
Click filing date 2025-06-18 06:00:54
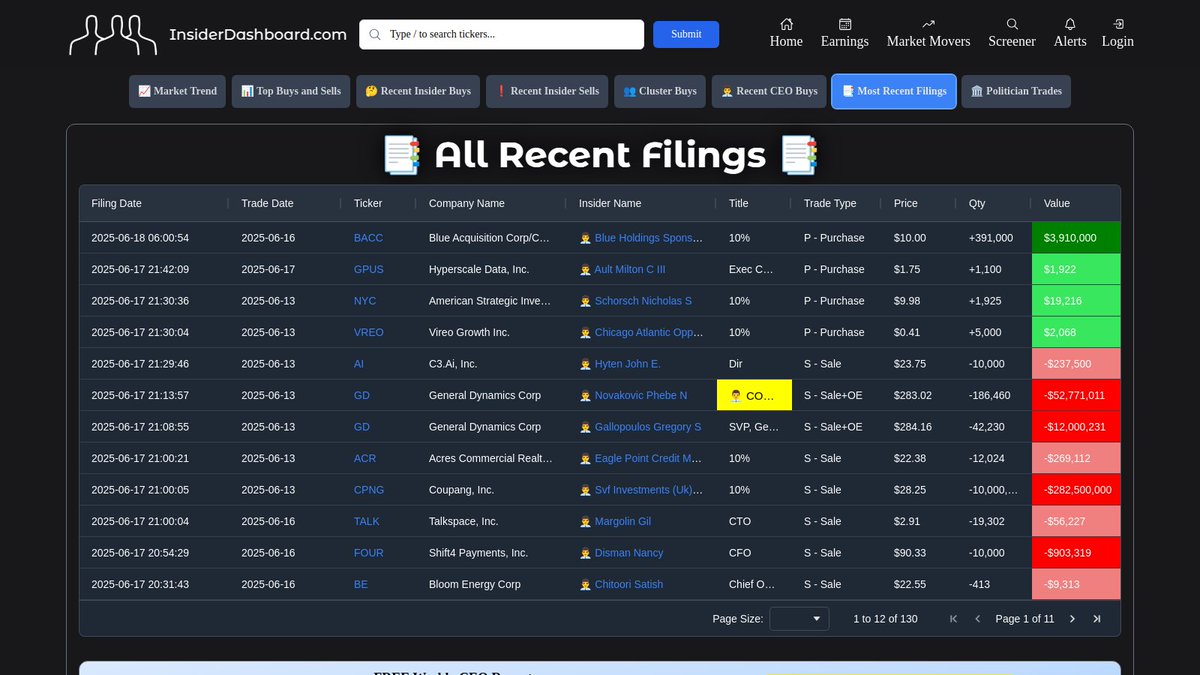(140, 238)
